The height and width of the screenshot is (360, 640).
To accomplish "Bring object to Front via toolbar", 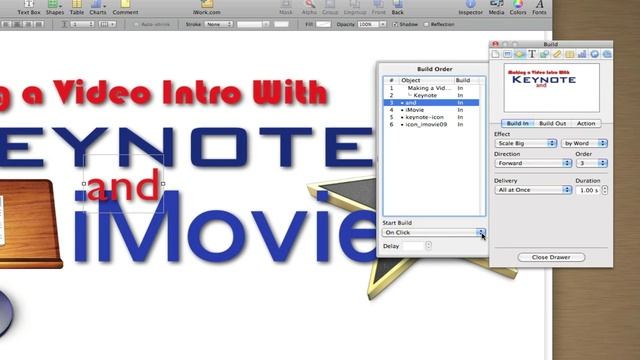I will coord(378,7).
